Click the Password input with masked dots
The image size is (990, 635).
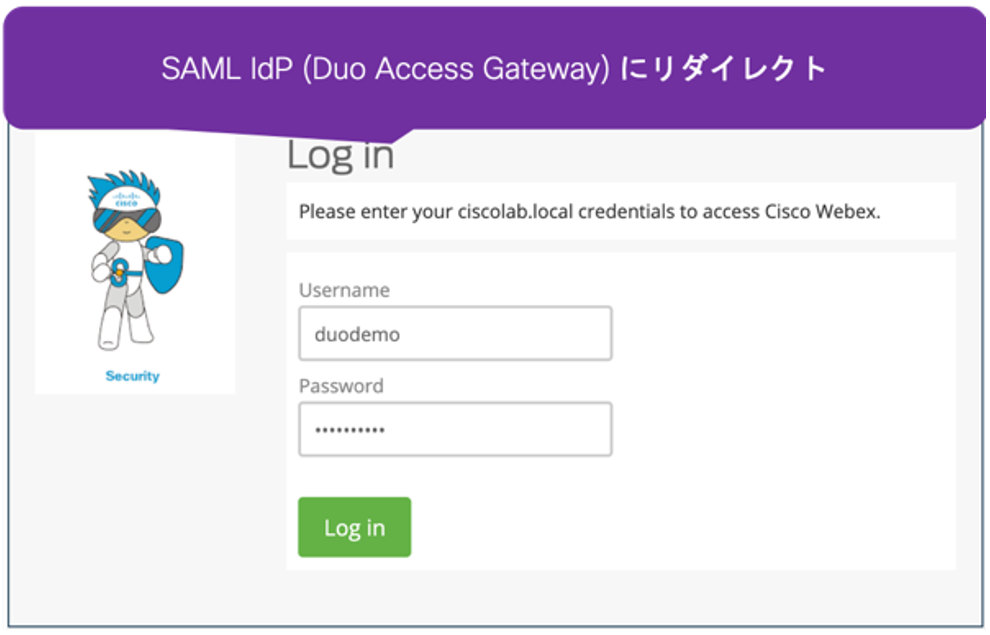pos(455,429)
